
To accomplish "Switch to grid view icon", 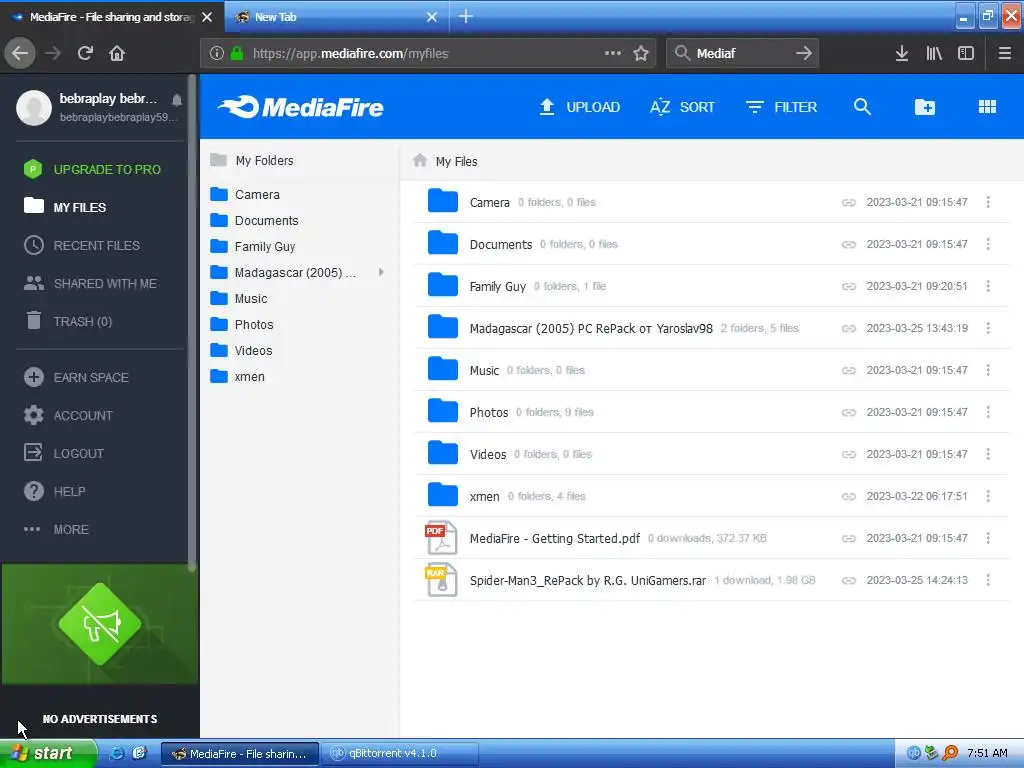I will click(x=987, y=107).
